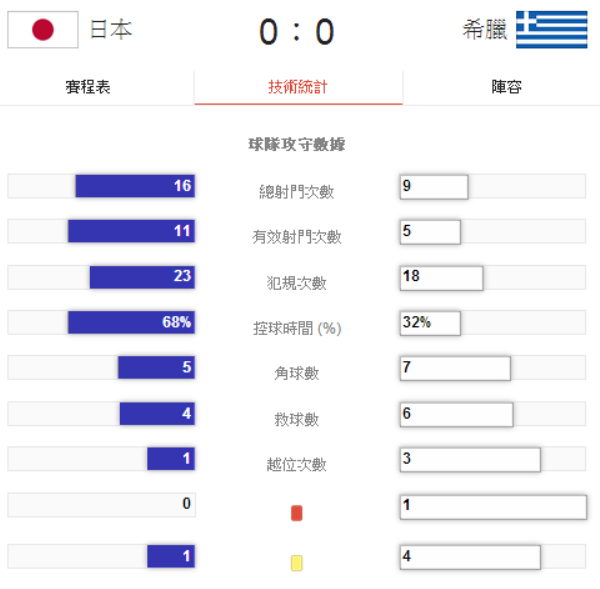This screenshot has height=589, width=600.
Task: Click Greece's corner kicks bar showing 7
Action: point(455,368)
